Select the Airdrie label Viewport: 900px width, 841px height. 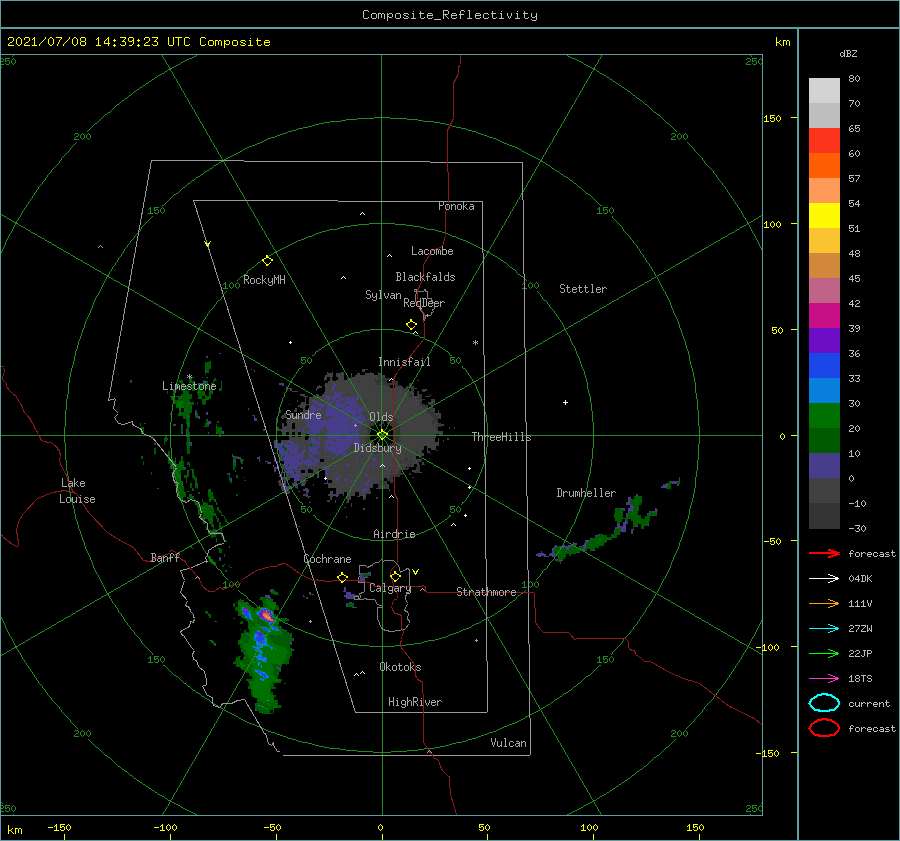(394, 534)
